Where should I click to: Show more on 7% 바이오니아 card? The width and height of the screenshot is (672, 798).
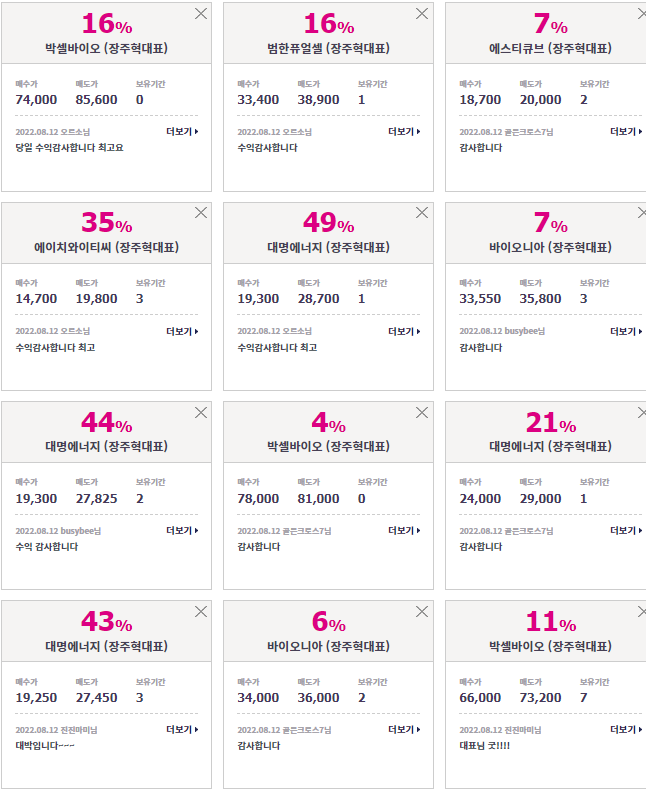626,331
